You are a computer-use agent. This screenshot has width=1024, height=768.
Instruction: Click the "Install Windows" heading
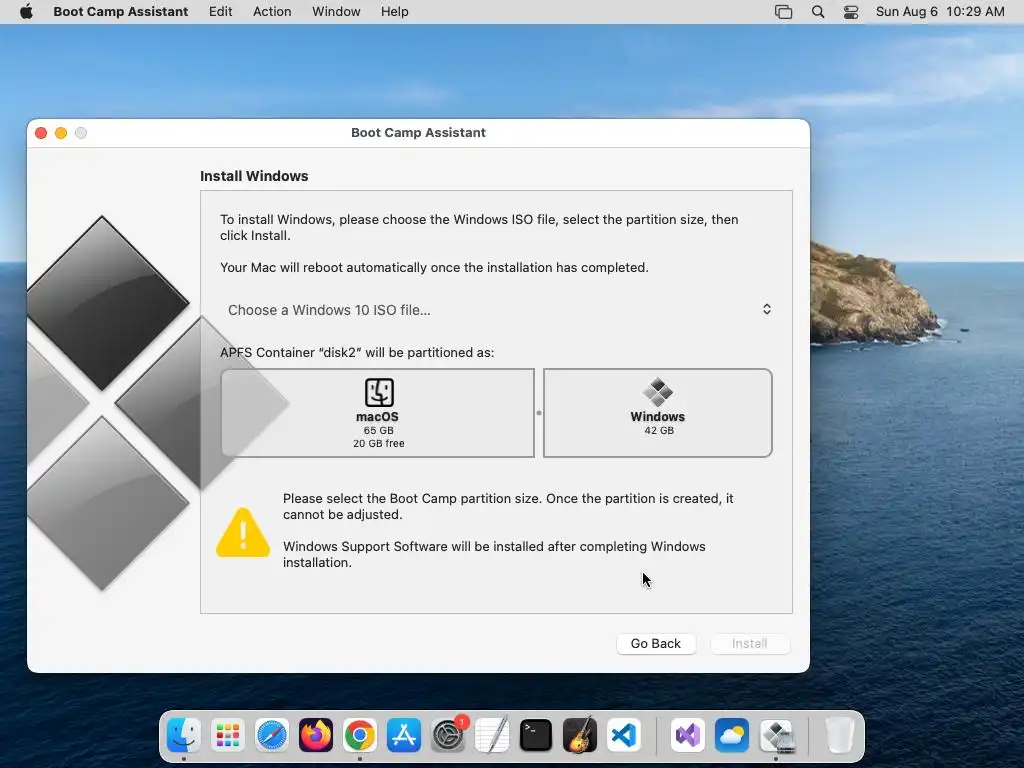point(254,176)
